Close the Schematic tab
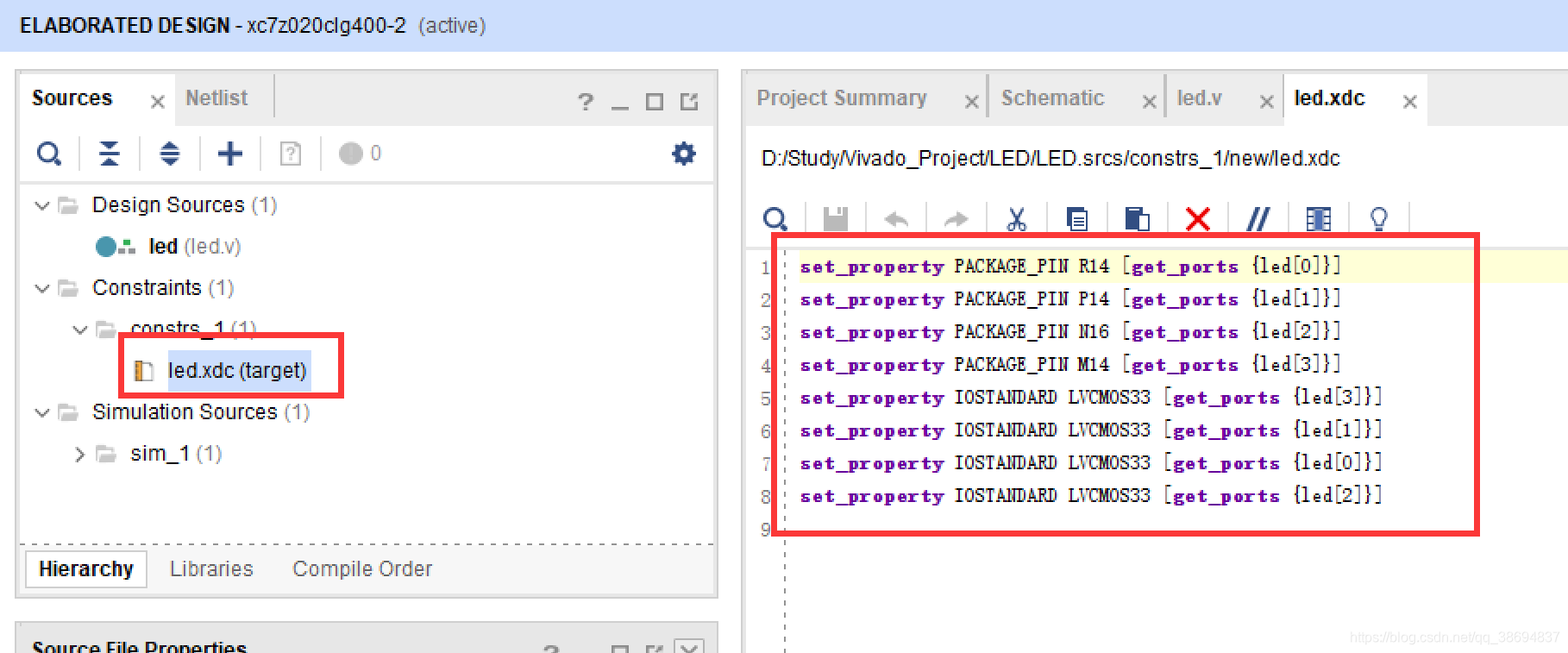The height and width of the screenshot is (653, 1568). pyautogui.click(x=1149, y=102)
